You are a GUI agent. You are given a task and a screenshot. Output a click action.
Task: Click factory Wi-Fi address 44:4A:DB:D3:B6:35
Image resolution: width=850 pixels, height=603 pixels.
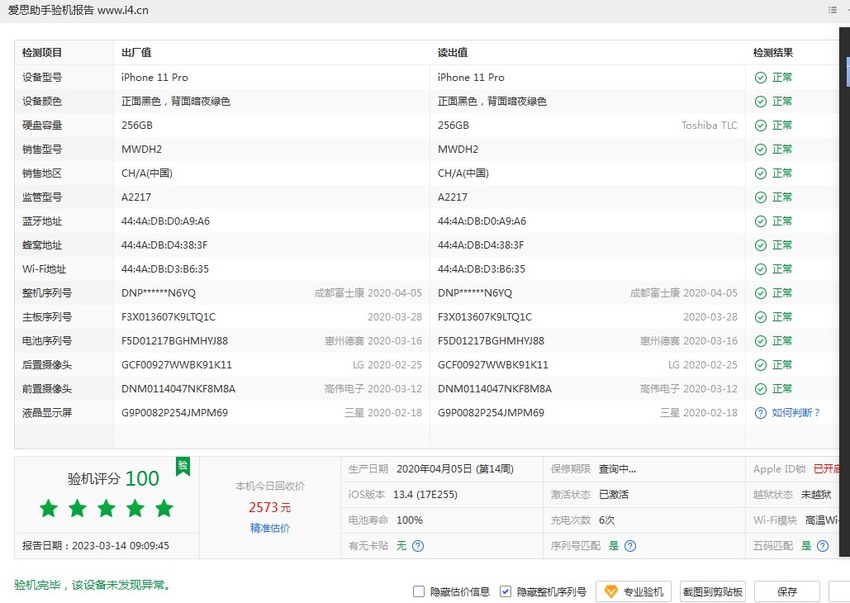pos(165,269)
